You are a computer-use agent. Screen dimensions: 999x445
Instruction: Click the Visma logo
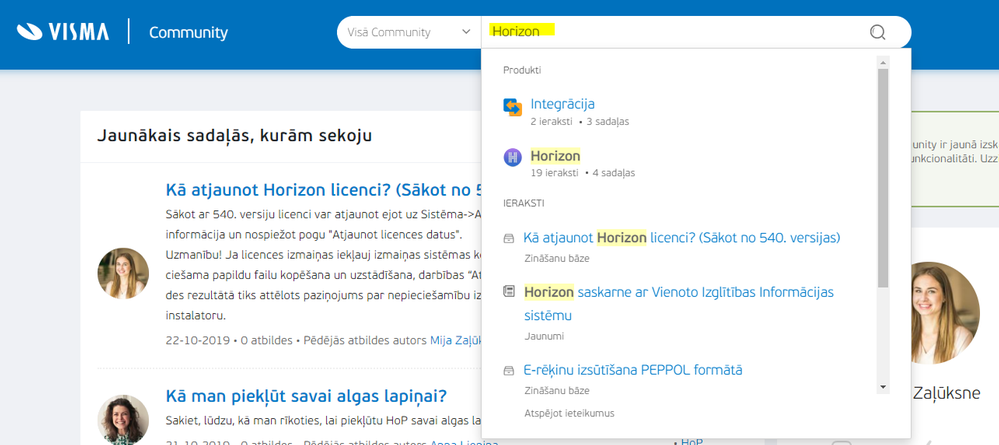(62, 32)
